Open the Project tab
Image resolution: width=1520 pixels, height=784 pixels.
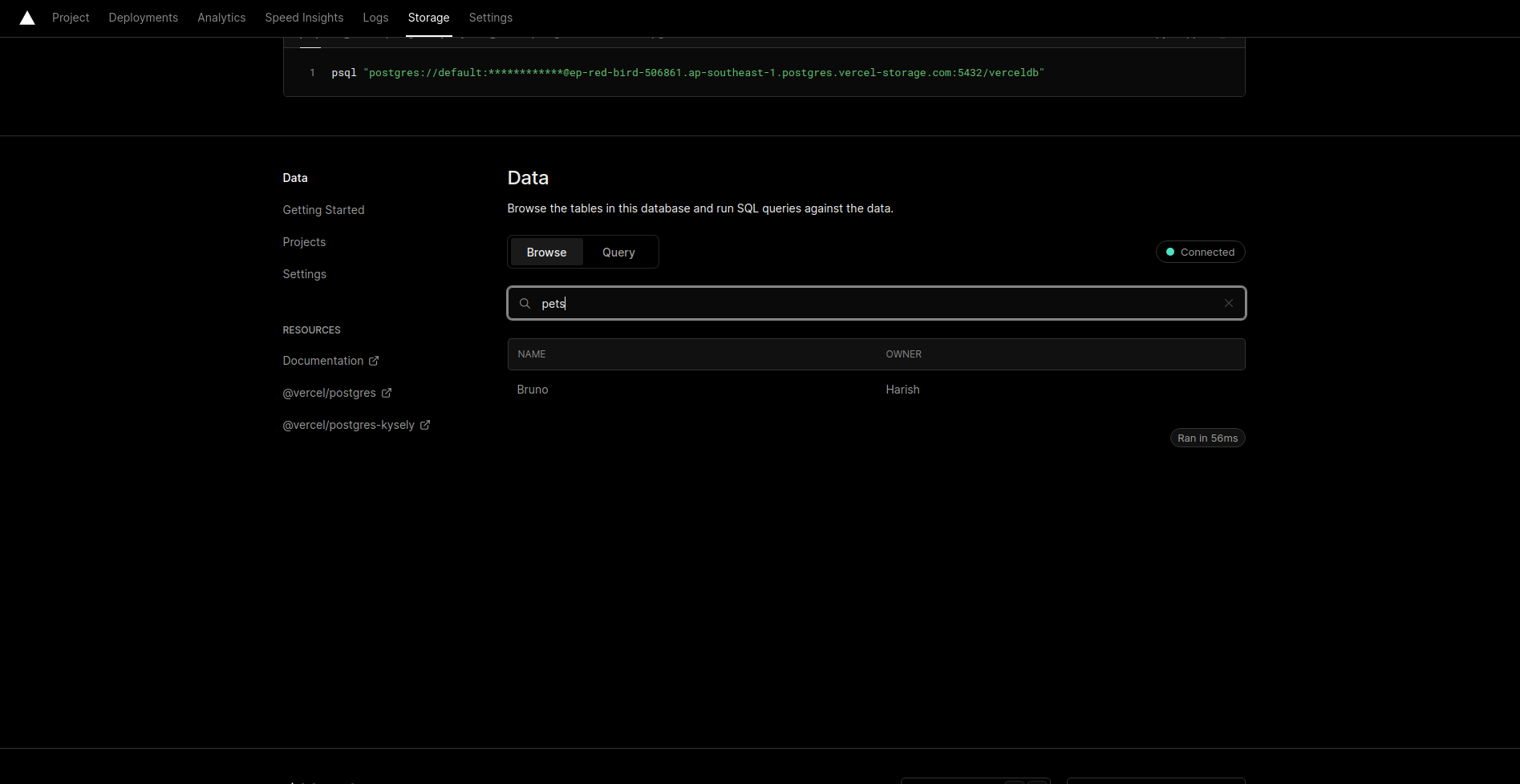coord(71,18)
